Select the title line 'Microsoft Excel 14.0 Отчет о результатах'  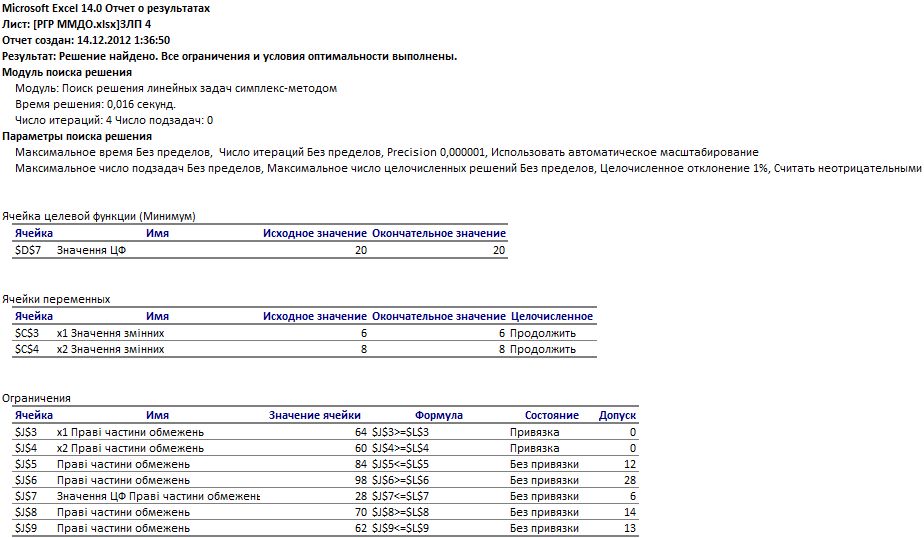(x=106, y=8)
